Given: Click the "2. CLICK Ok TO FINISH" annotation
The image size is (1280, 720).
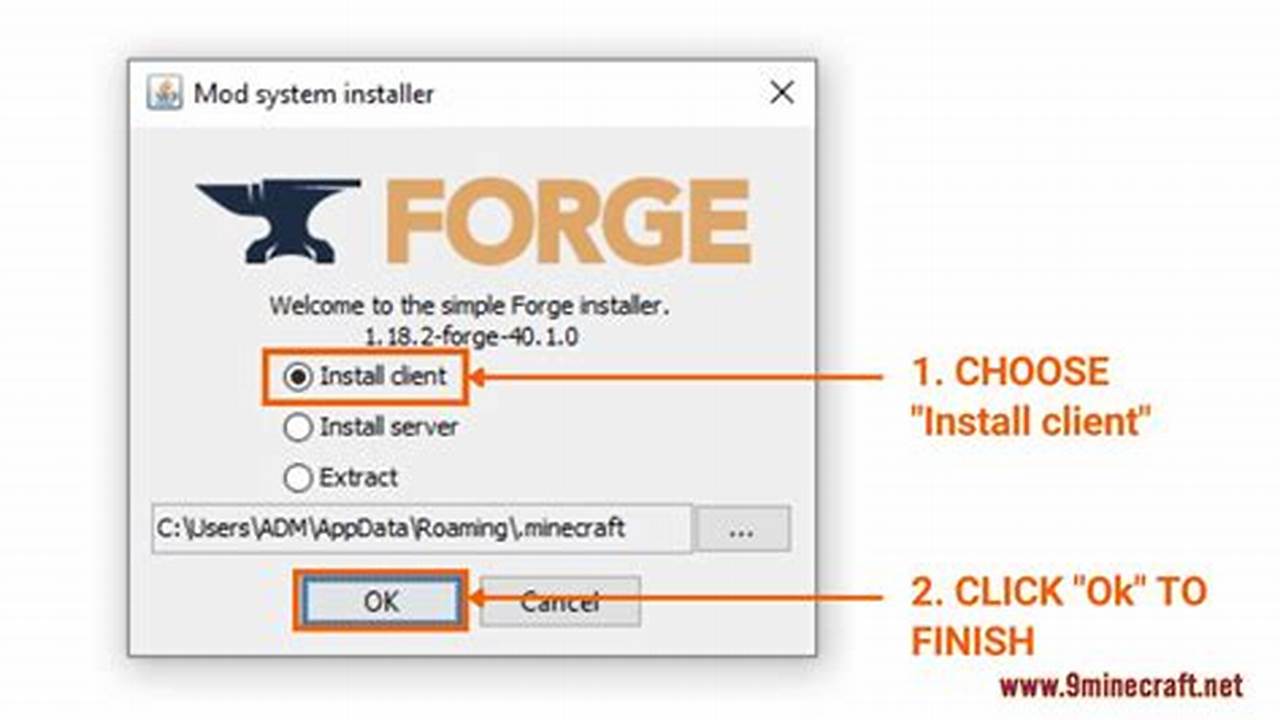Looking at the screenshot, I should (x=1059, y=616).
